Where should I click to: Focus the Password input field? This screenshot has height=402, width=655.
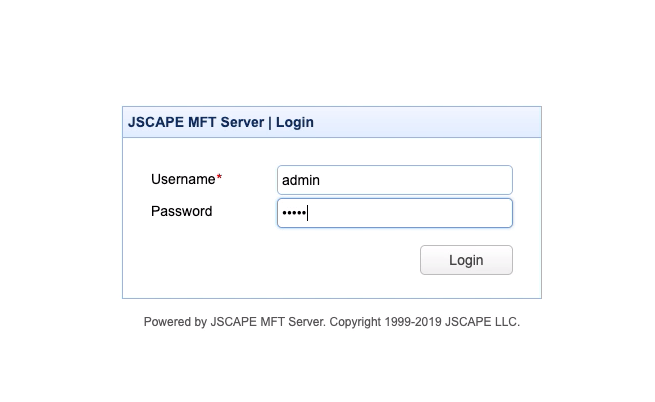click(394, 213)
